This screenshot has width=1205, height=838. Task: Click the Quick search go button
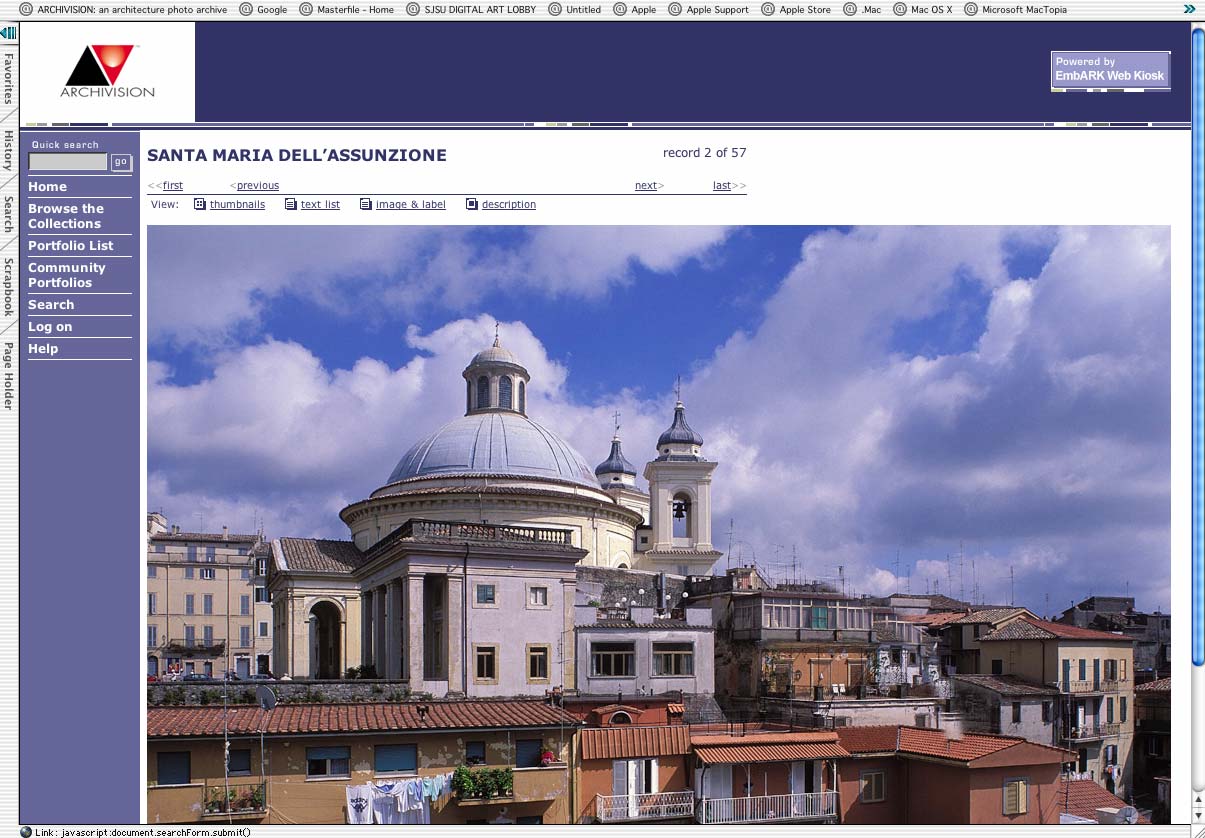click(121, 162)
